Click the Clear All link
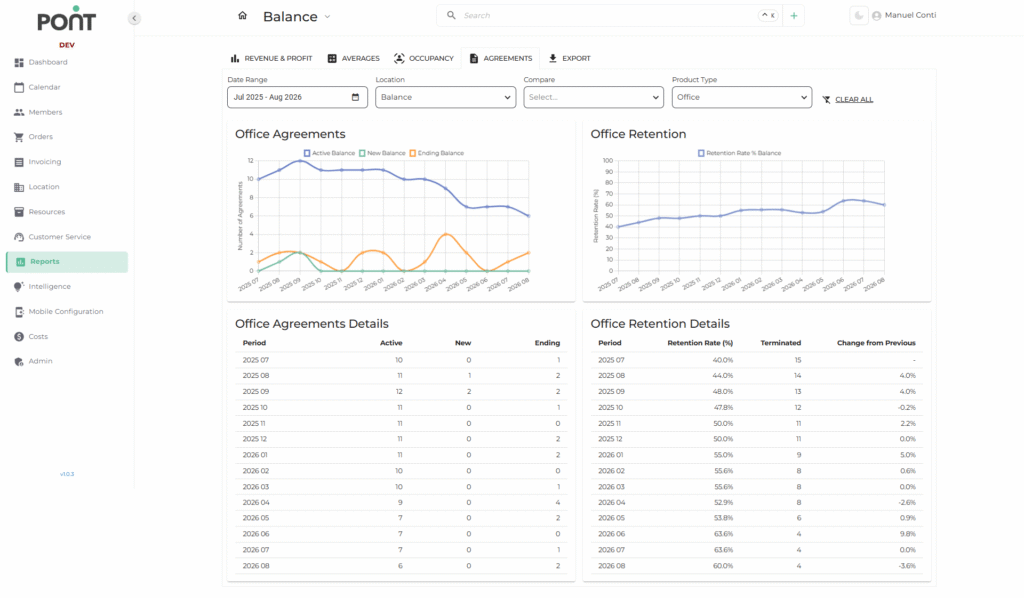The height and width of the screenshot is (599, 1024). click(x=853, y=99)
